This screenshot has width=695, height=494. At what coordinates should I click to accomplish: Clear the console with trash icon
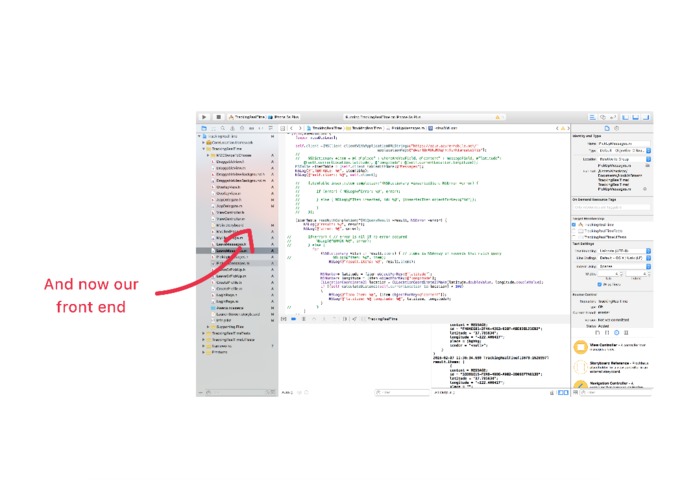tap(552, 393)
